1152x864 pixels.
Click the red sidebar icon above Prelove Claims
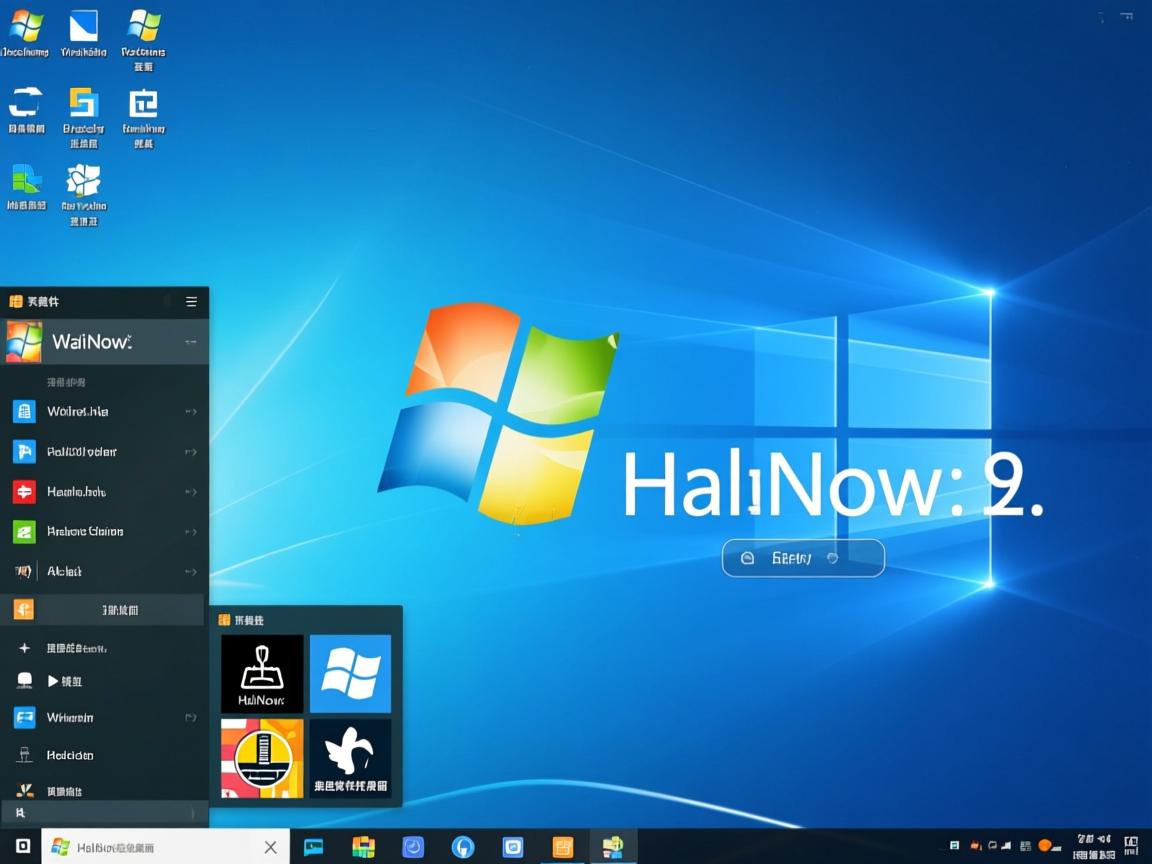[25, 491]
